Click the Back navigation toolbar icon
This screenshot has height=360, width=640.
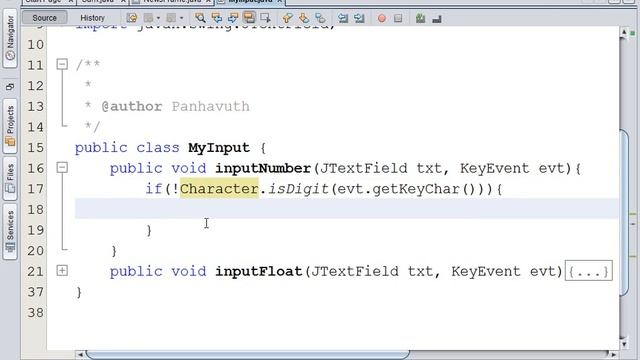pyautogui.click(x=148, y=18)
